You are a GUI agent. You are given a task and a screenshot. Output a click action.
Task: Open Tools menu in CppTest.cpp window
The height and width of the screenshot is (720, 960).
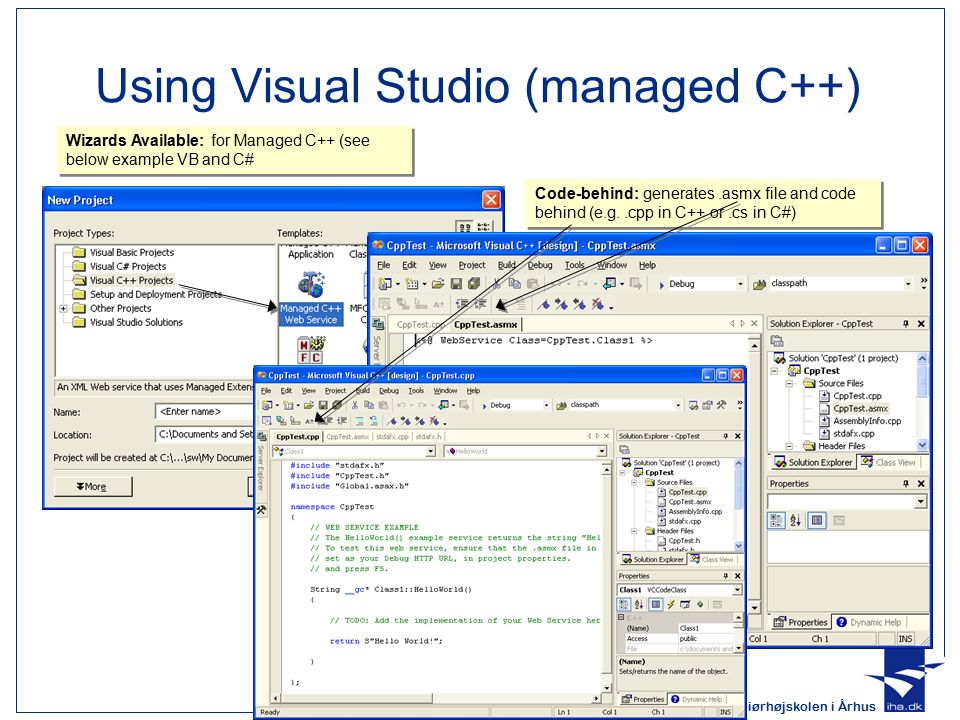(x=416, y=391)
